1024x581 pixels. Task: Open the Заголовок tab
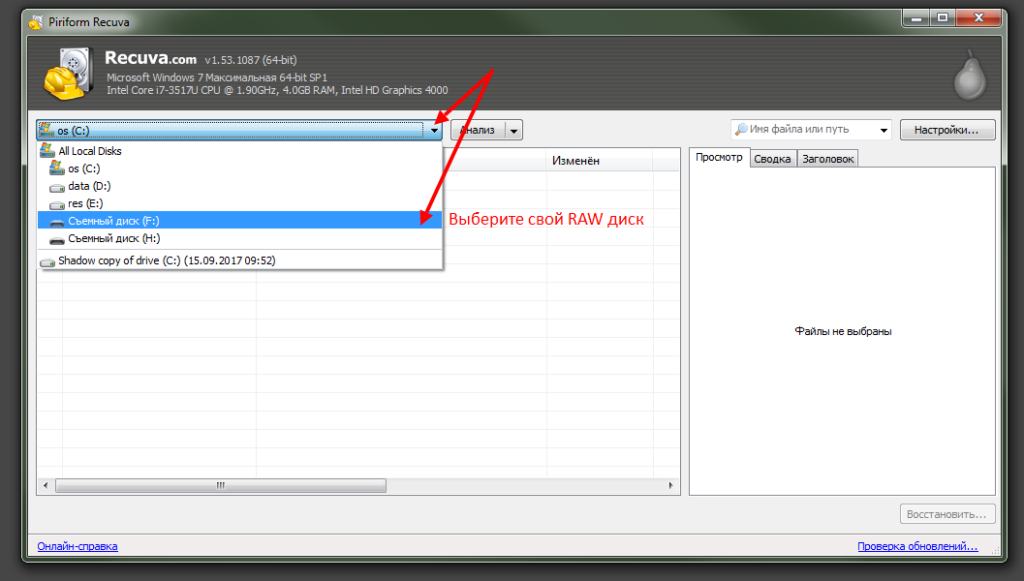tap(827, 159)
